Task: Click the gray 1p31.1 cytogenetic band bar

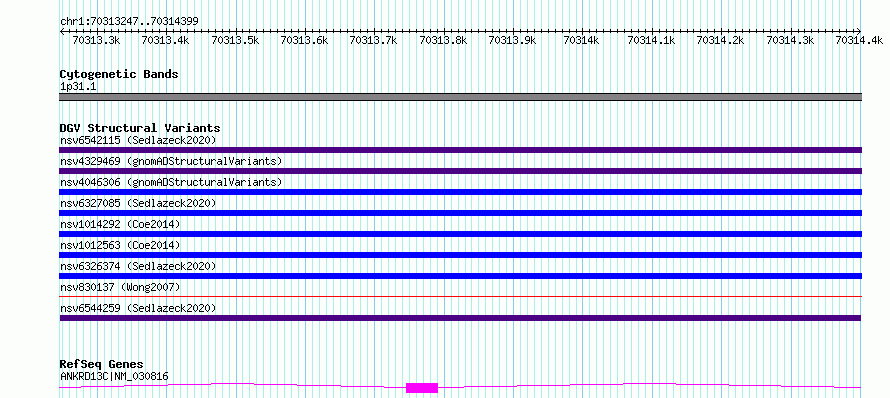Action: (460, 97)
